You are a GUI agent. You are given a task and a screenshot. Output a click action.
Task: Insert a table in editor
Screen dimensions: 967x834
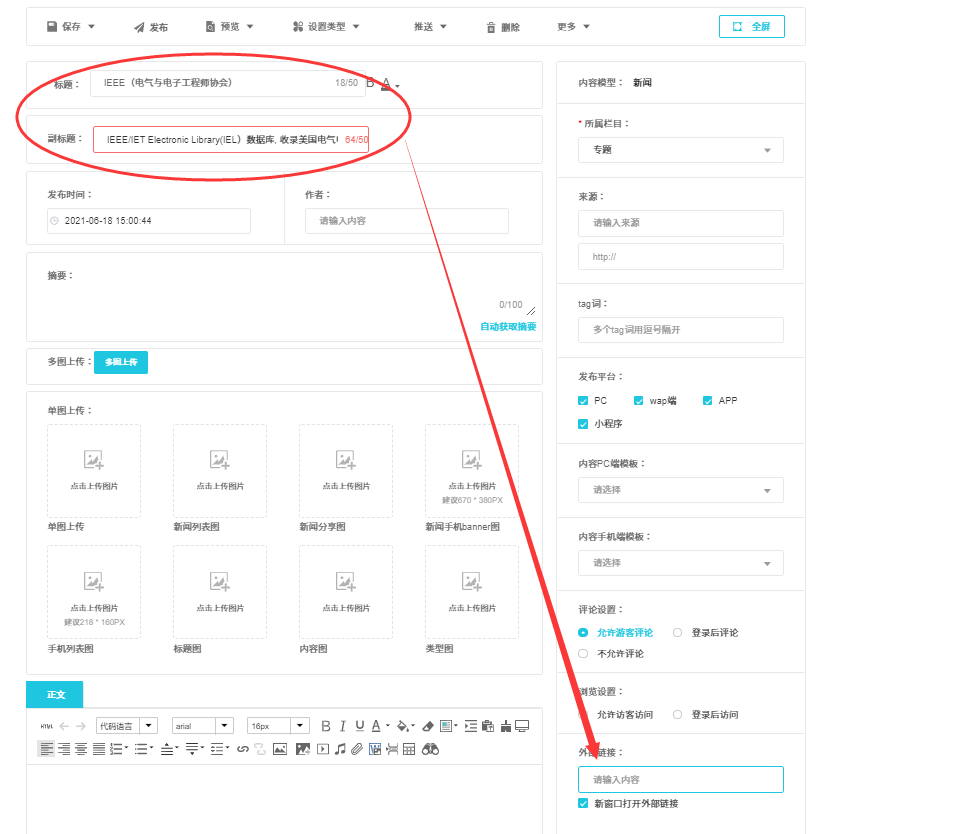pos(409,749)
